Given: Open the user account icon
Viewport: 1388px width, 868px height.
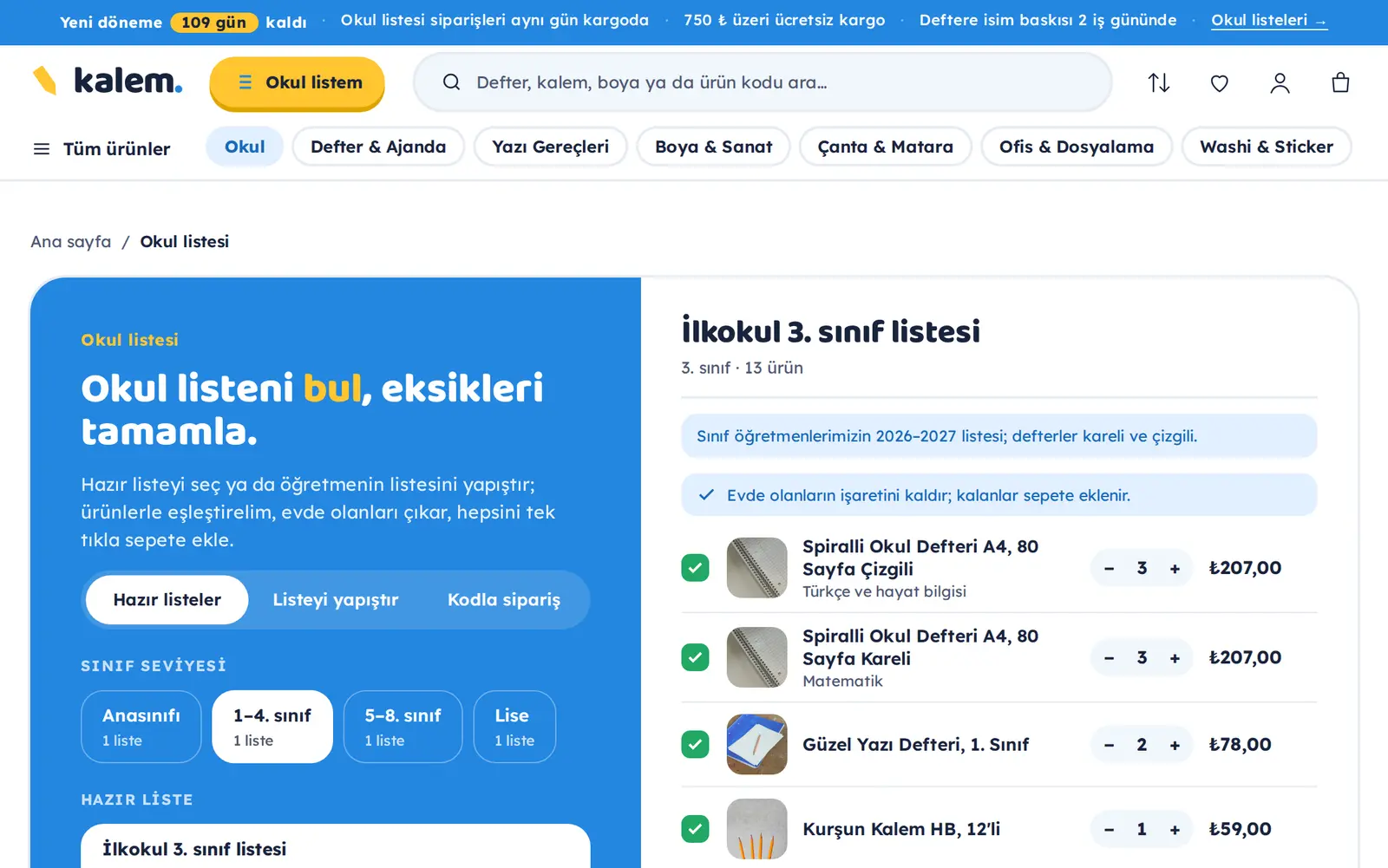Looking at the screenshot, I should (1280, 82).
